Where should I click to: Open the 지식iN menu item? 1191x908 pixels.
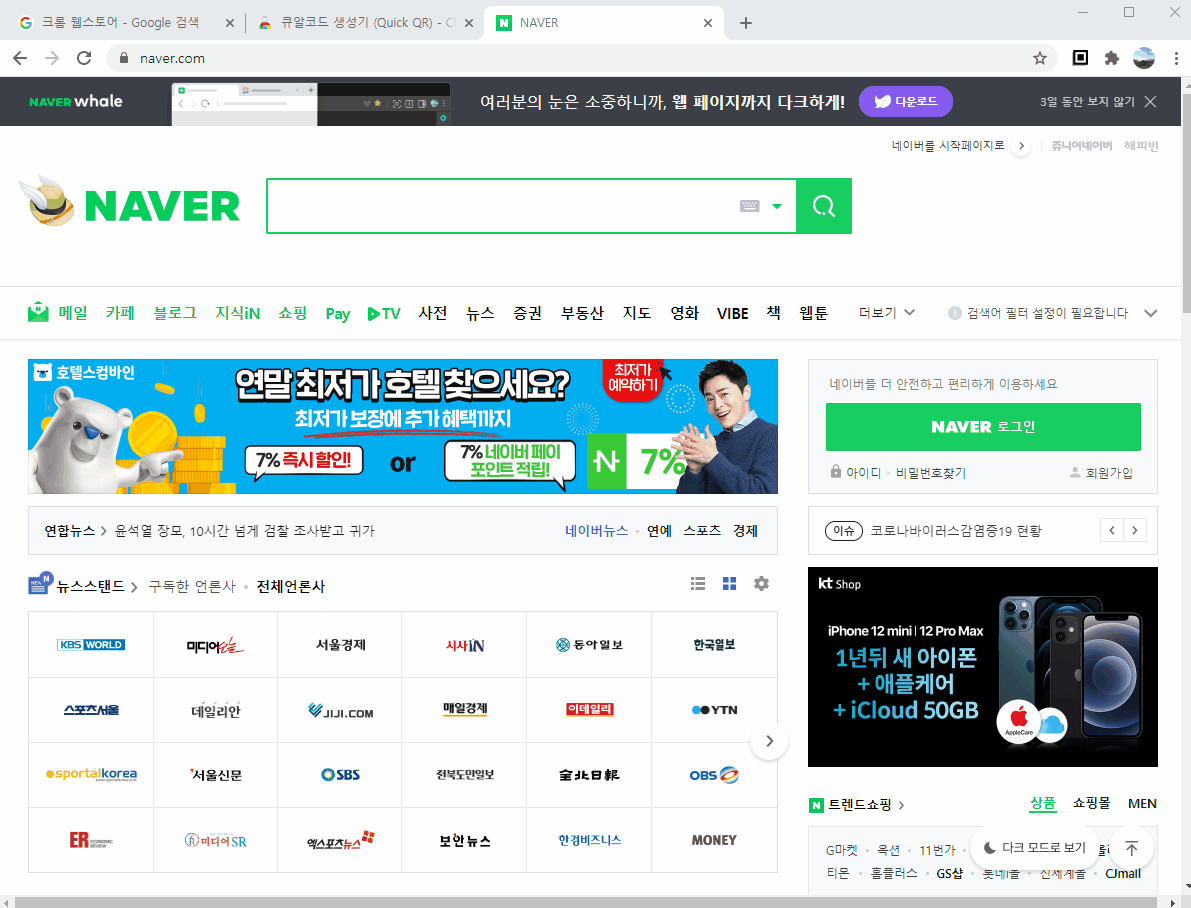(x=237, y=313)
